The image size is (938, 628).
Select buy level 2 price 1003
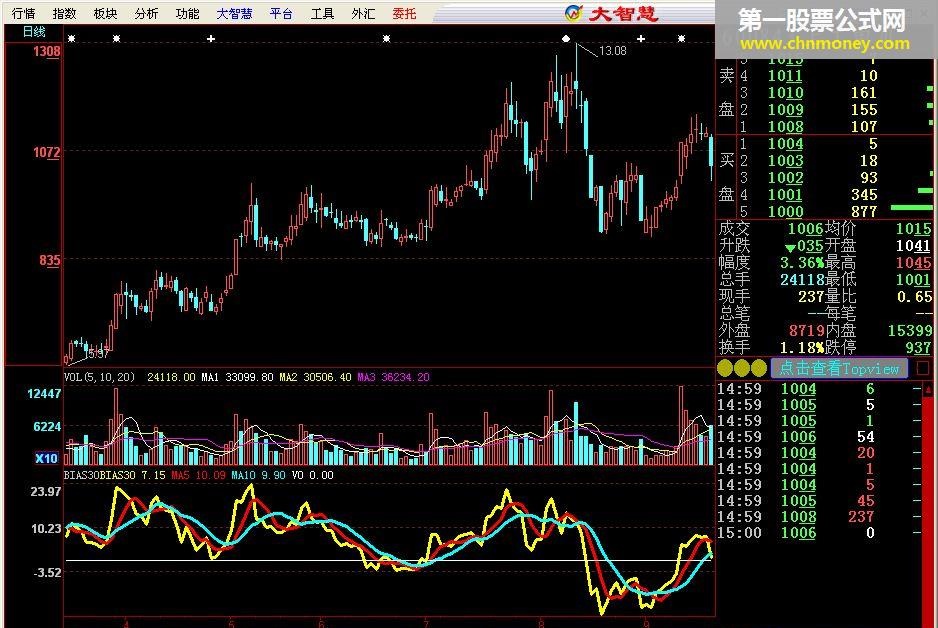785,161
